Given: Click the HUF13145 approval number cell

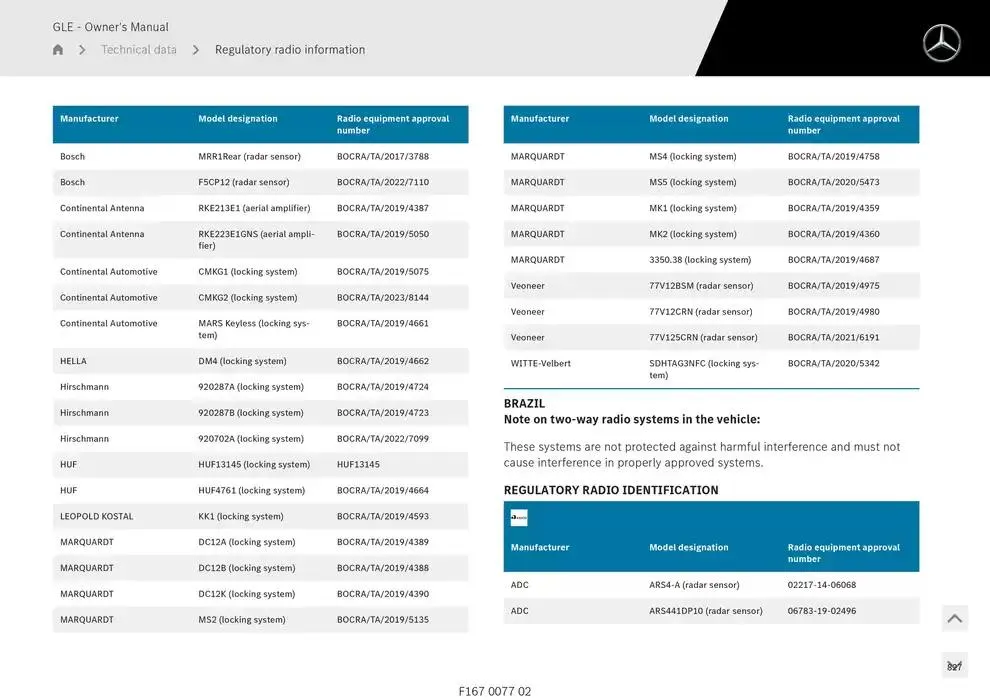Looking at the screenshot, I should [x=358, y=465].
